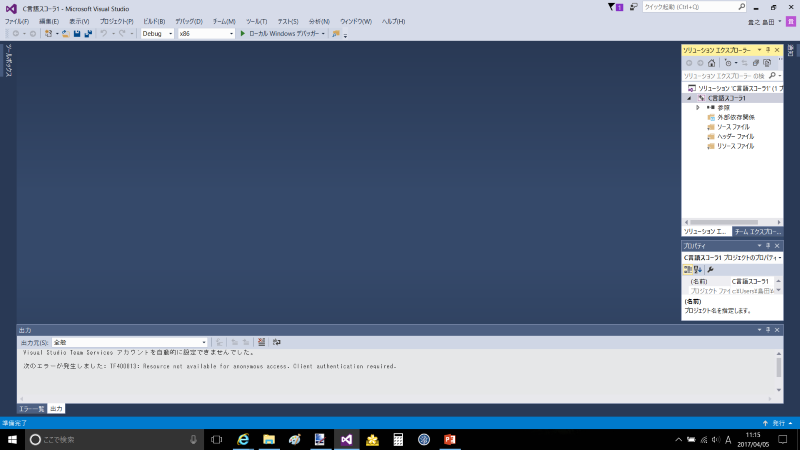Click the Undo arrow icon
800x450 pixels.
tap(104, 34)
